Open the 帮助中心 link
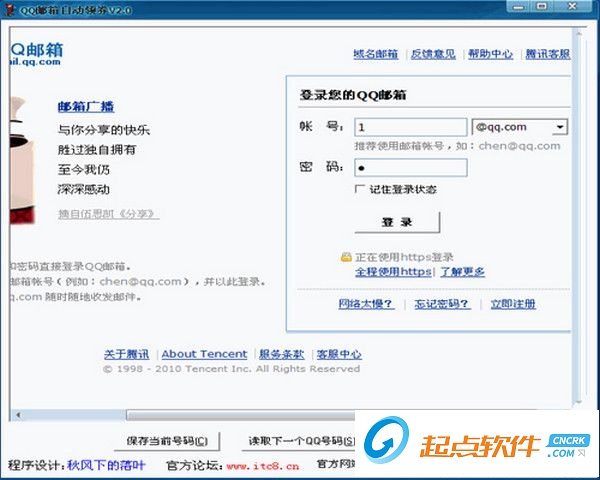Viewport: 600px width, 480px height. 491,54
